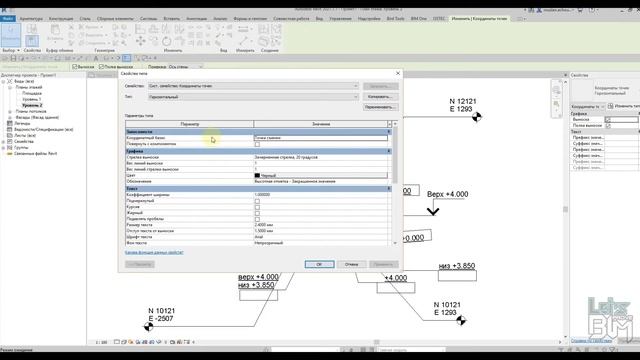Image resolution: width=640 pixels, height=360 pixels.
Task: Click the Families (Семейства) icon in browser
Action: (x=10, y=141)
